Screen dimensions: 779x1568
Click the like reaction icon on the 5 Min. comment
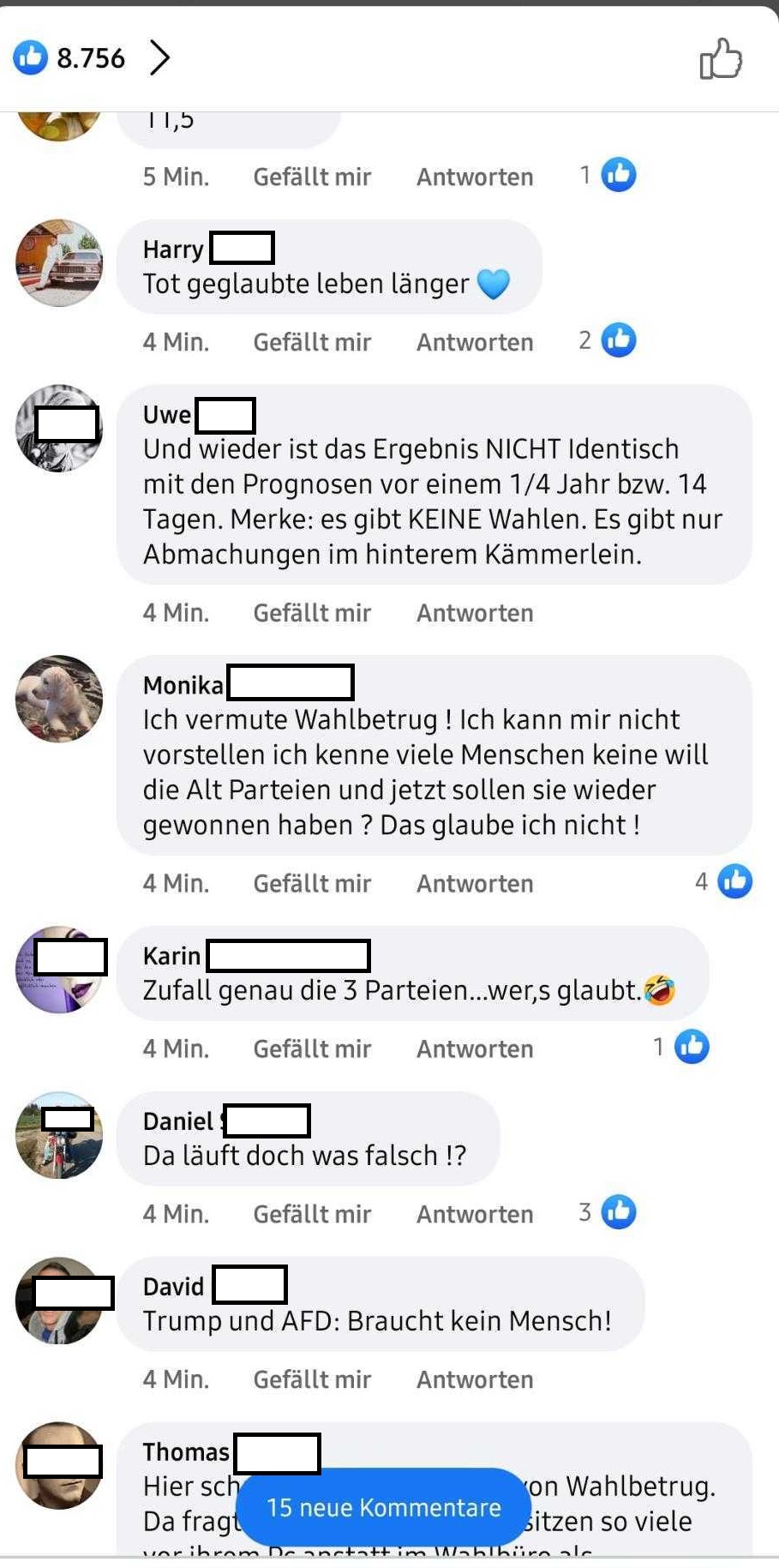tap(619, 175)
